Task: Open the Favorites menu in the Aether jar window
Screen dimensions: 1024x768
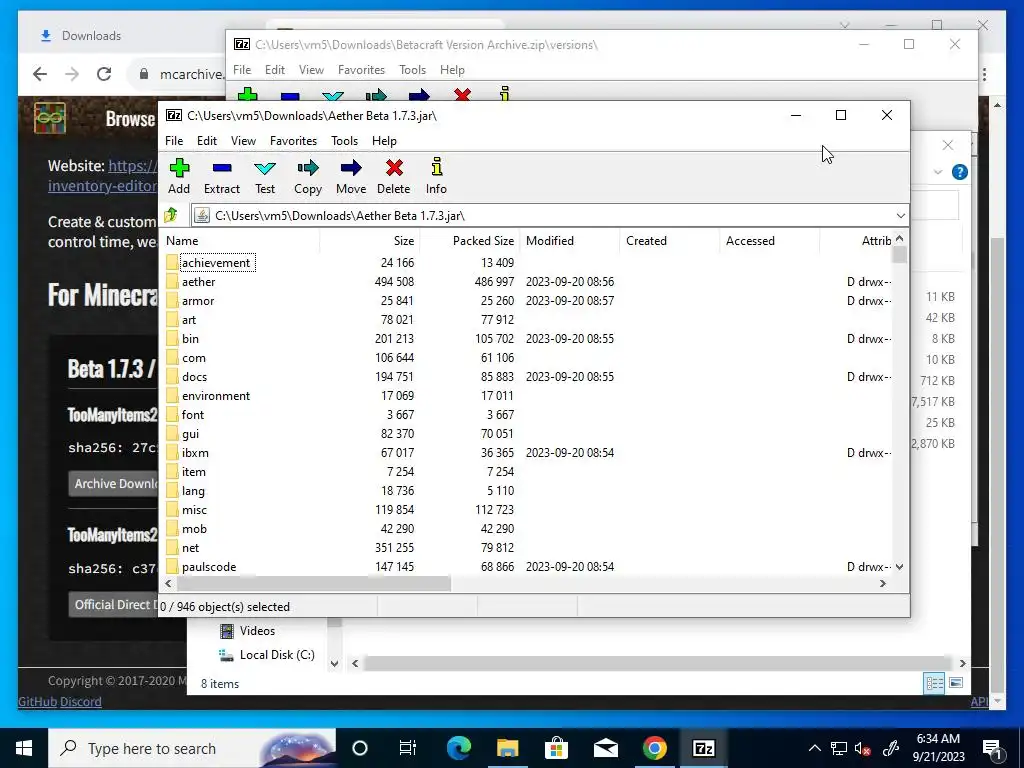Action: [x=293, y=140]
